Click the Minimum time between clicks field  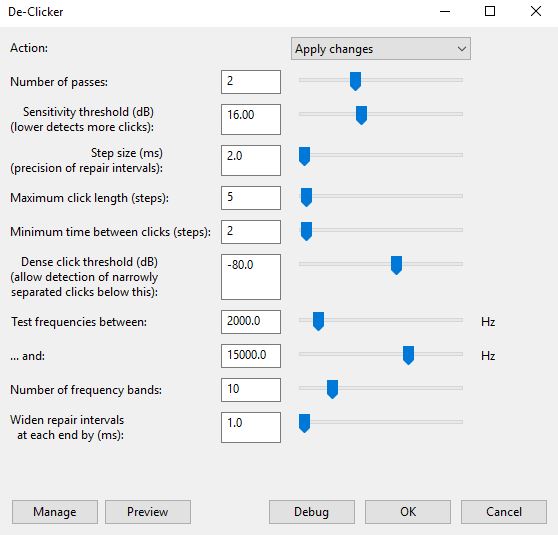coord(251,232)
